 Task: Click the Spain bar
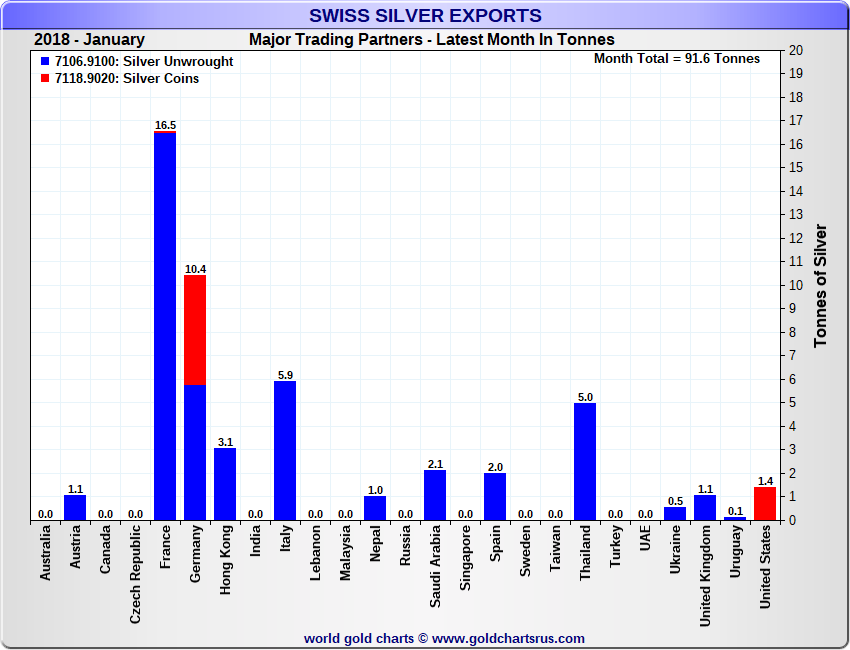[495, 497]
